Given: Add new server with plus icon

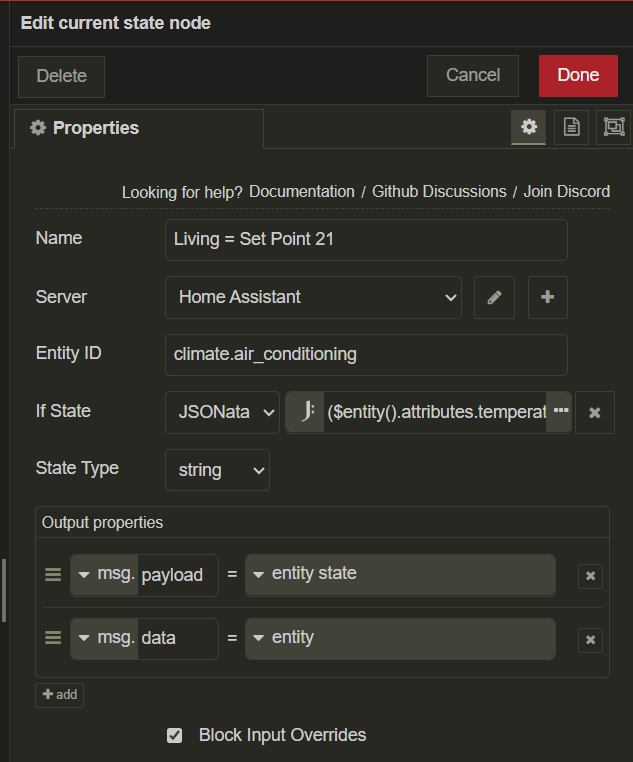Looking at the screenshot, I should click(x=547, y=297).
